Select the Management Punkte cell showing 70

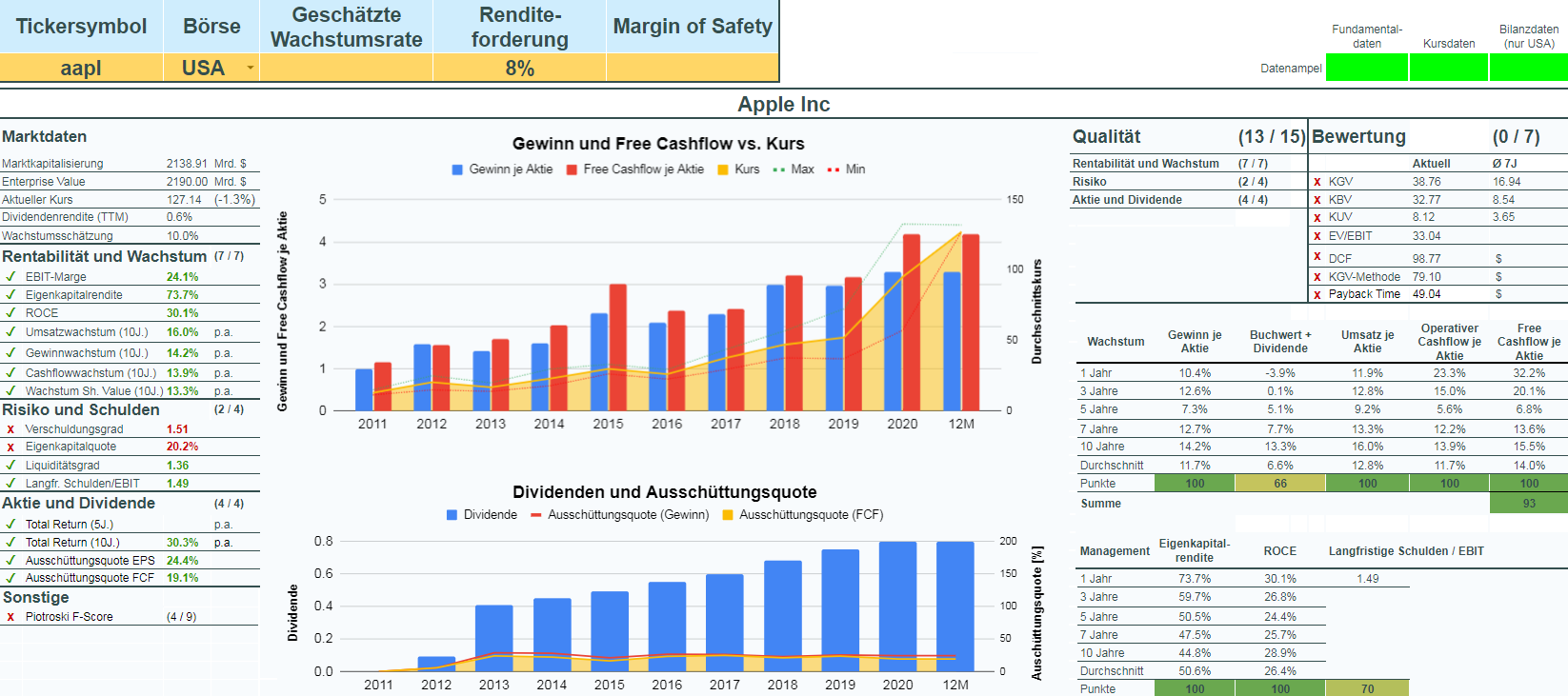pos(1367,688)
